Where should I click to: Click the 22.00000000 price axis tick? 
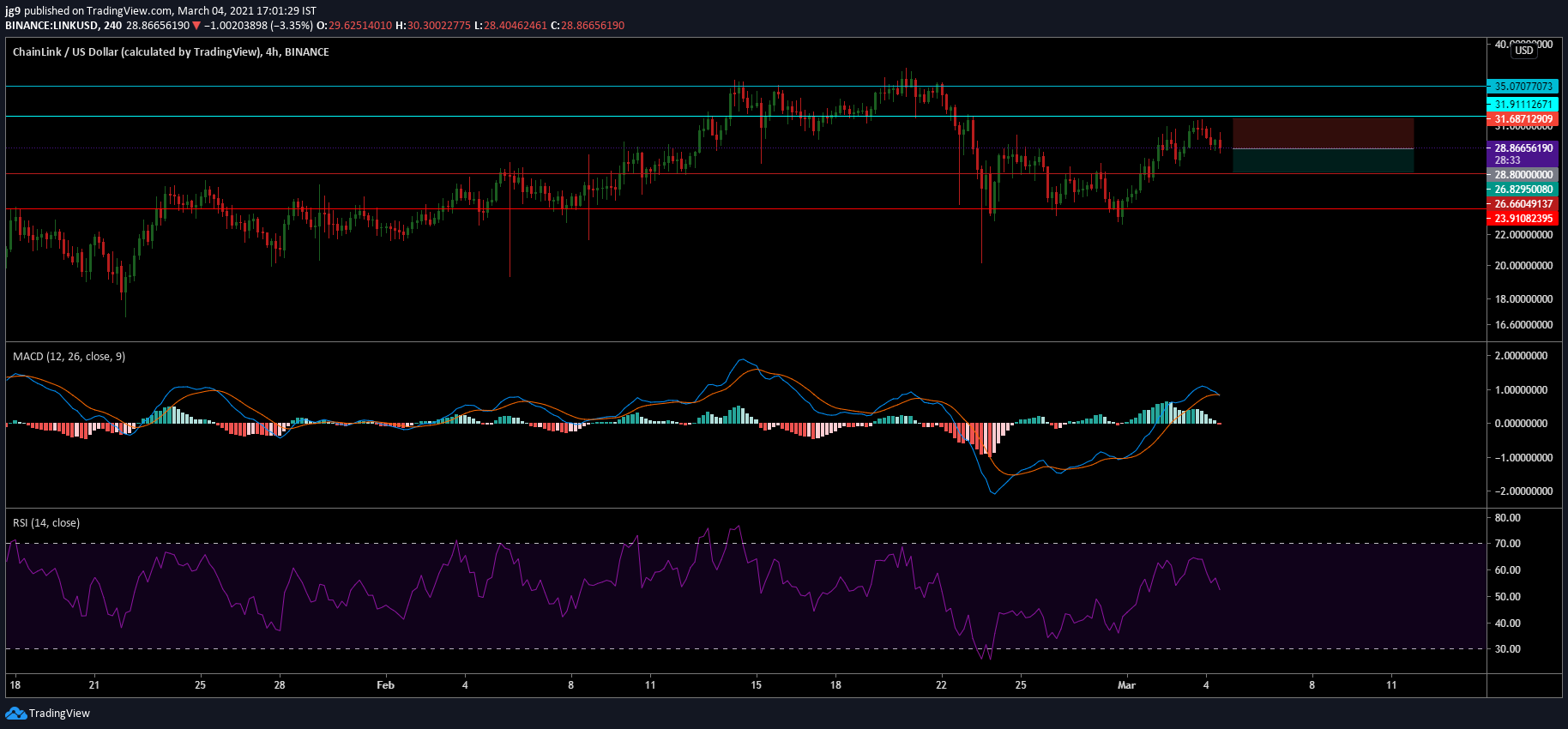1523,235
